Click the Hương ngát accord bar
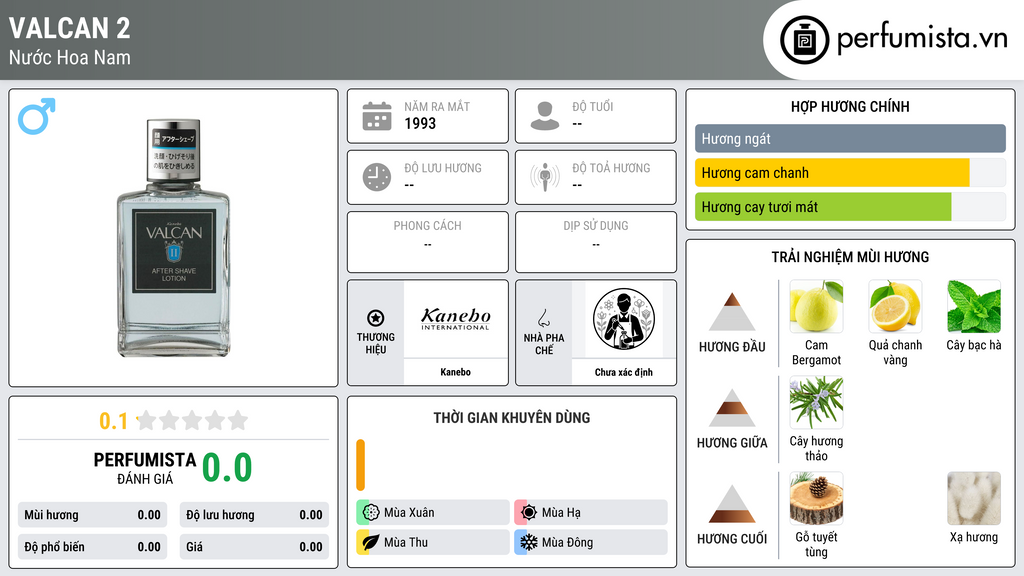The image size is (1024, 576). point(850,138)
